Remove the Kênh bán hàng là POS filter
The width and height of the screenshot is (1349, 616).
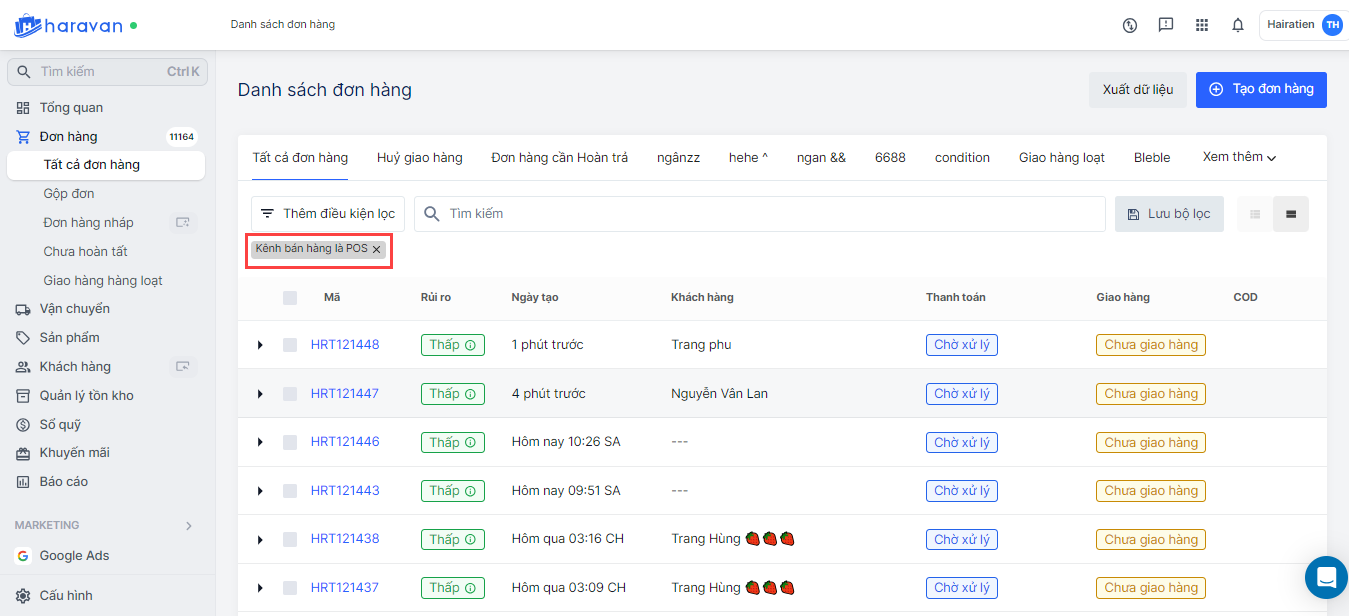(x=377, y=250)
